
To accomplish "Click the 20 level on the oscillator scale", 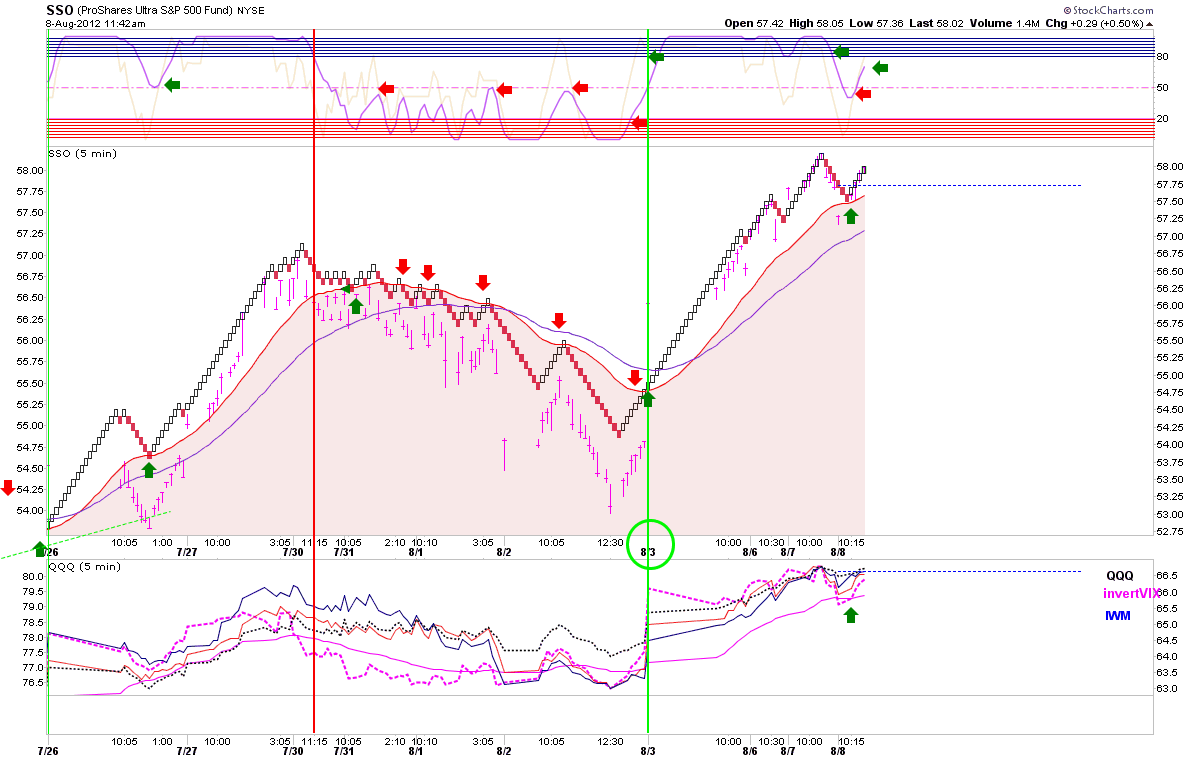I will [1163, 118].
